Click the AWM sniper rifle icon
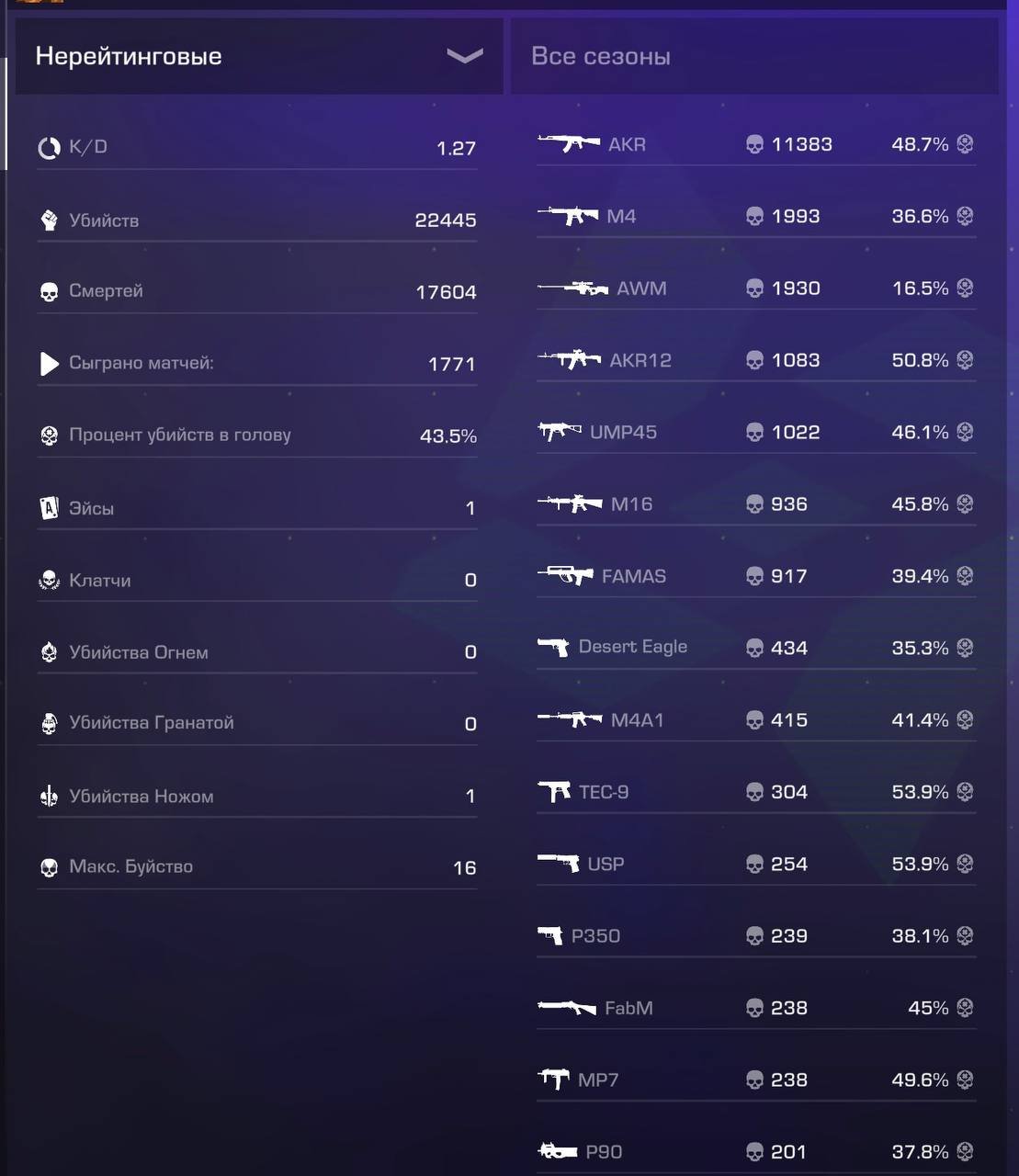The width and height of the screenshot is (1019, 1176). [573, 288]
